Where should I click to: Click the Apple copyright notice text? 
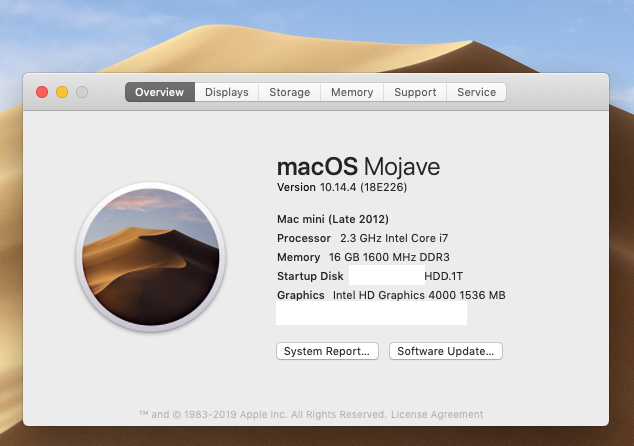(x=263, y=414)
